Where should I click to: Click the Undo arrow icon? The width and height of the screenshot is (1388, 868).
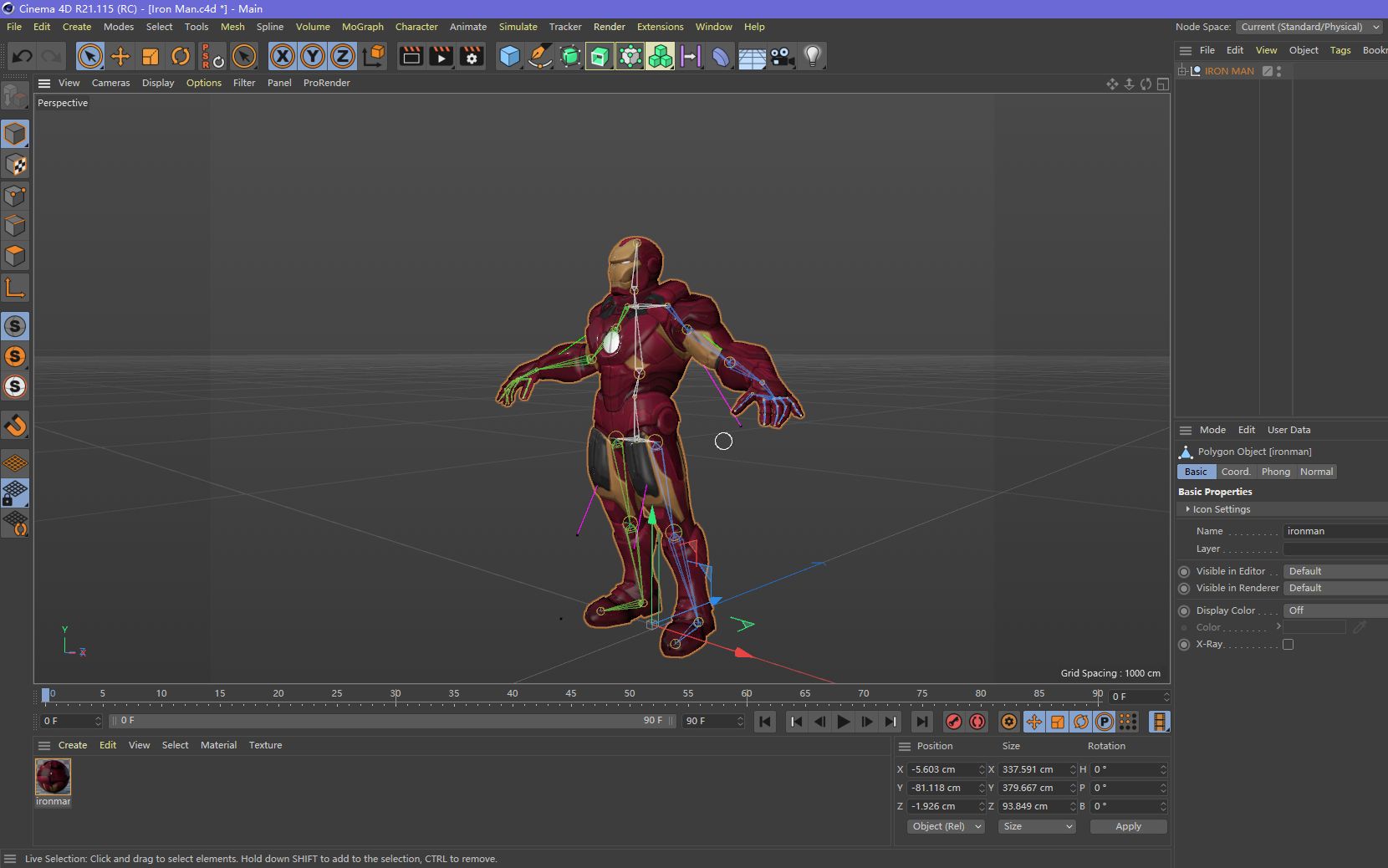click(23, 57)
